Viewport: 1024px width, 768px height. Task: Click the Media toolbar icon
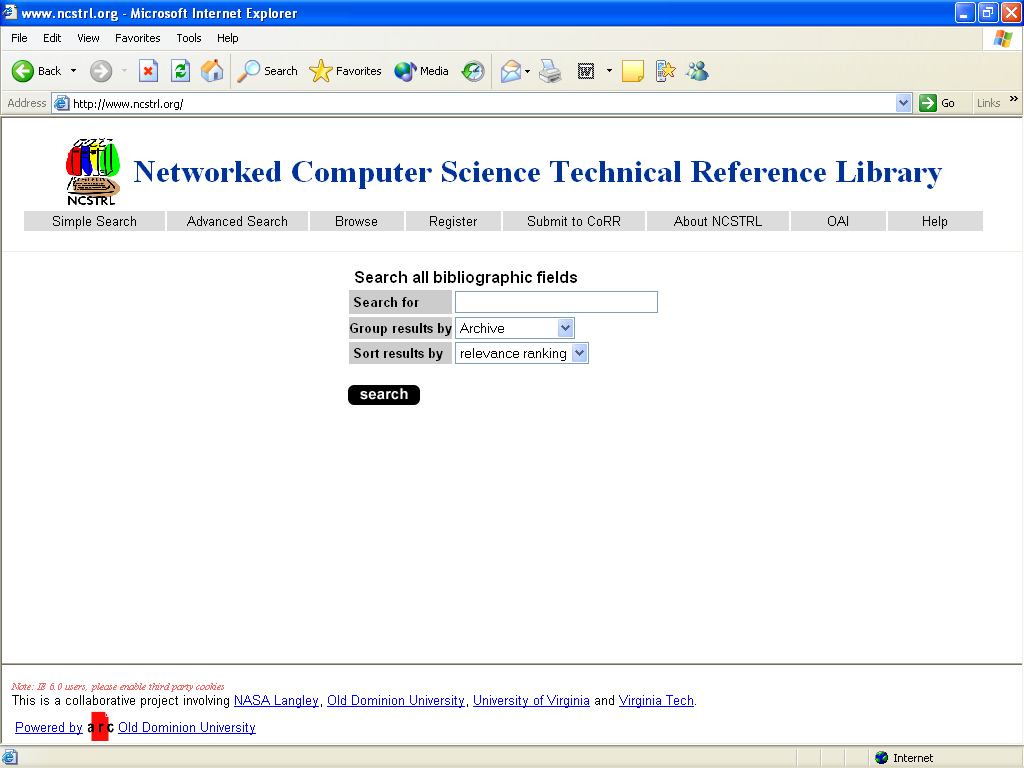click(x=404, y=71)
